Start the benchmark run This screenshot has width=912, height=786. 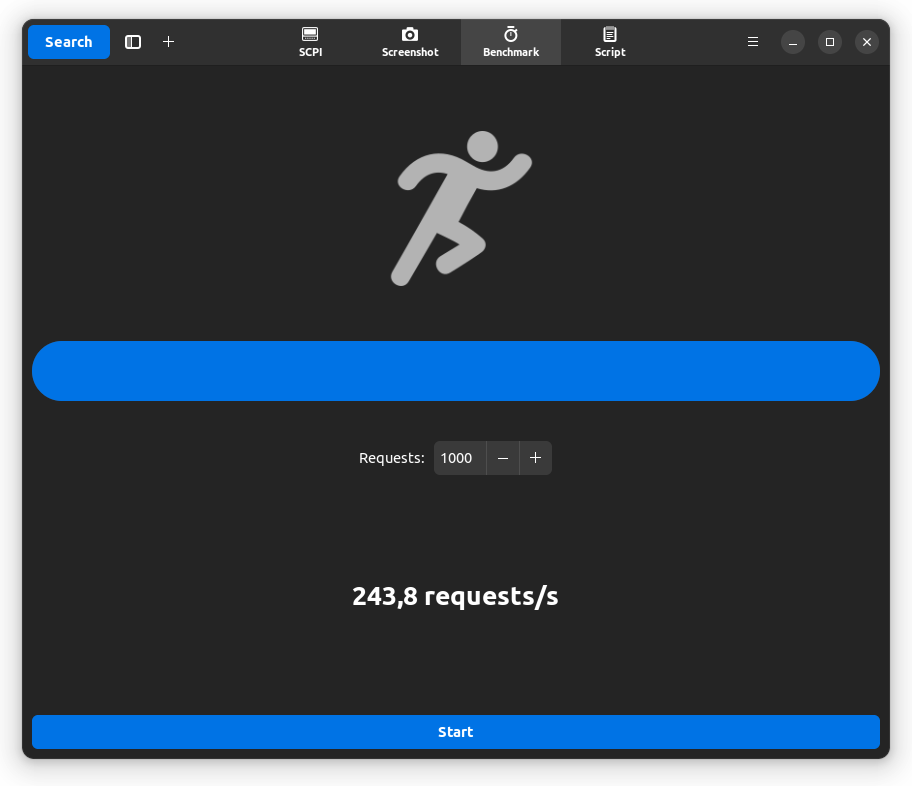456,732
